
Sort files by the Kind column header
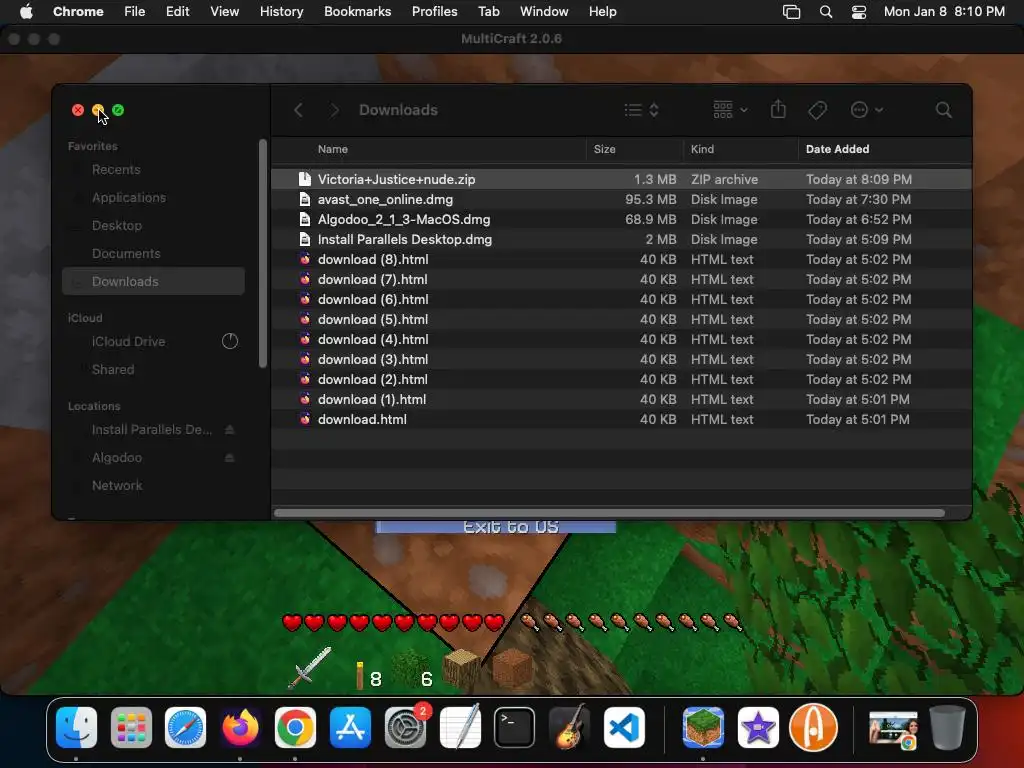click(x=702, y=149)
